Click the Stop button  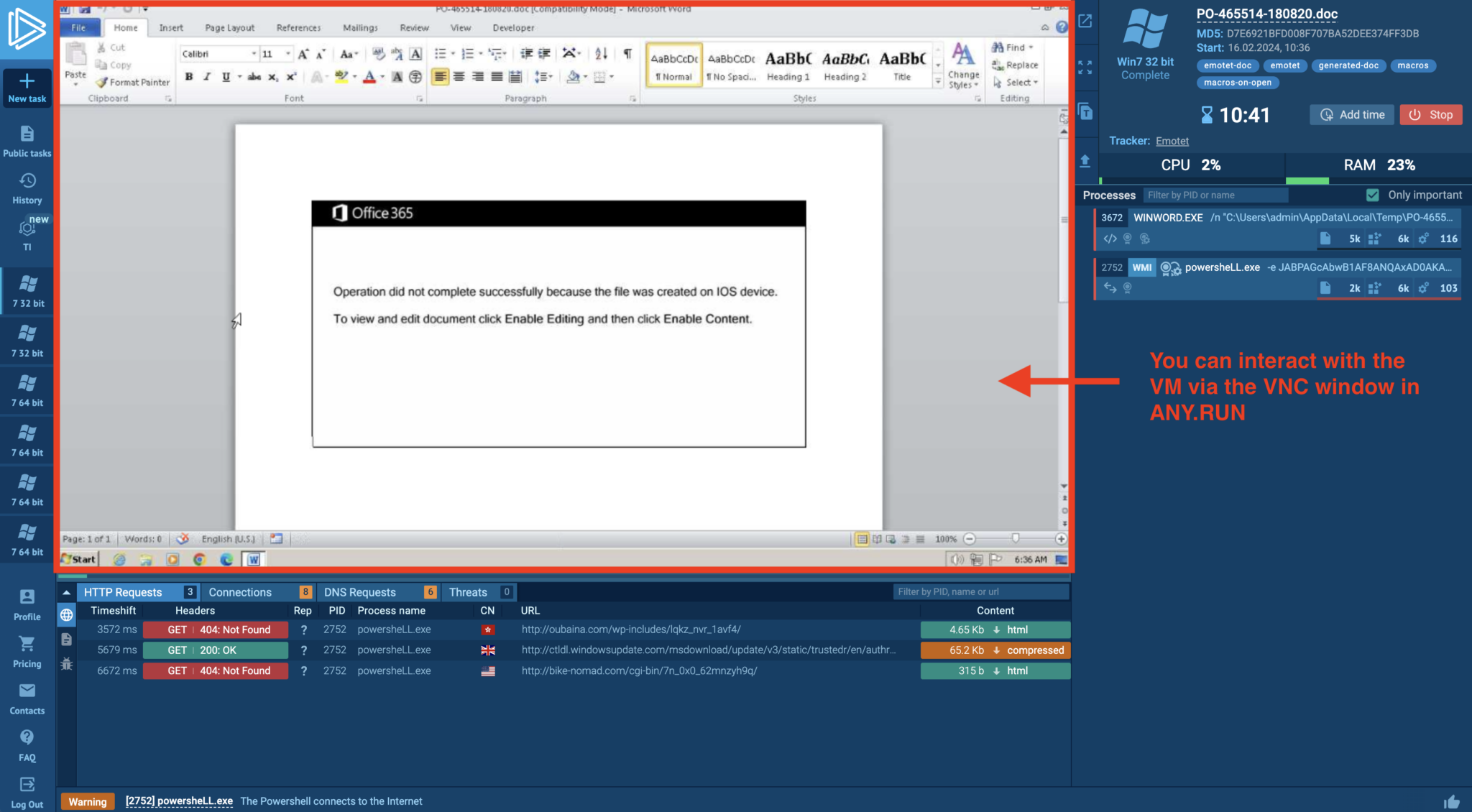[x=1430, y=115]
